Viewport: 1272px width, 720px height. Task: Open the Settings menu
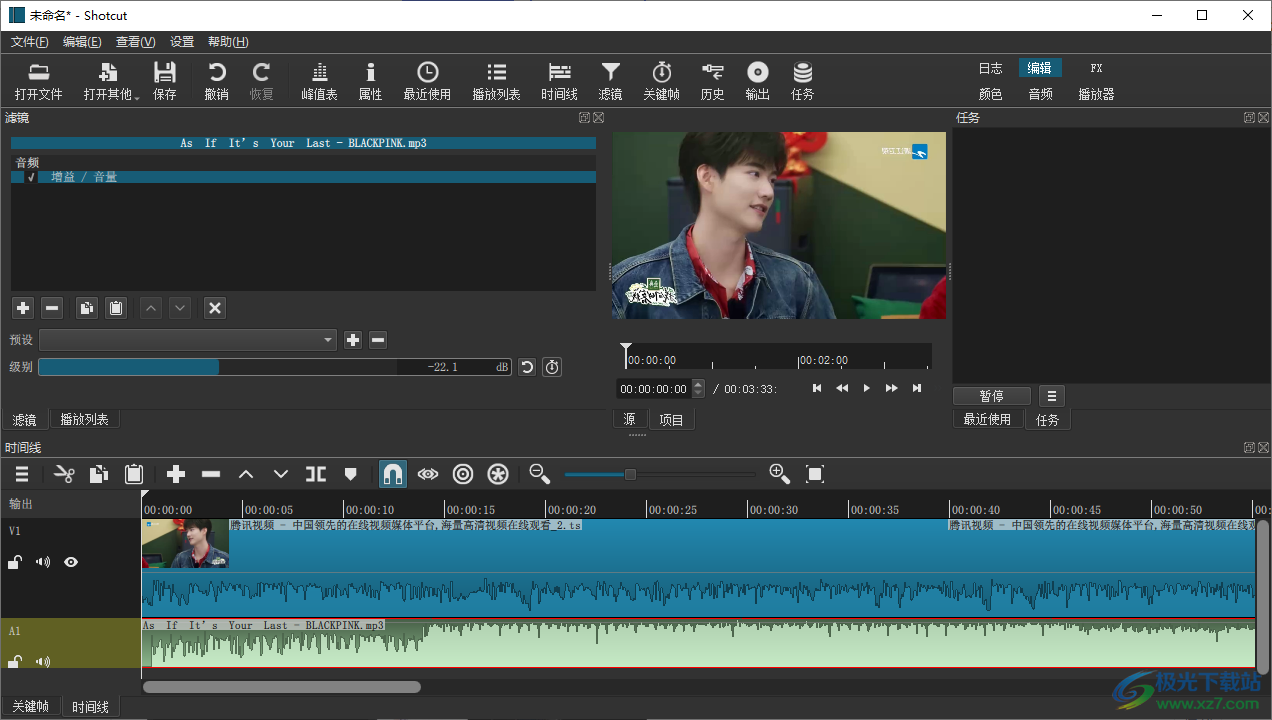(x=182, y=42)
